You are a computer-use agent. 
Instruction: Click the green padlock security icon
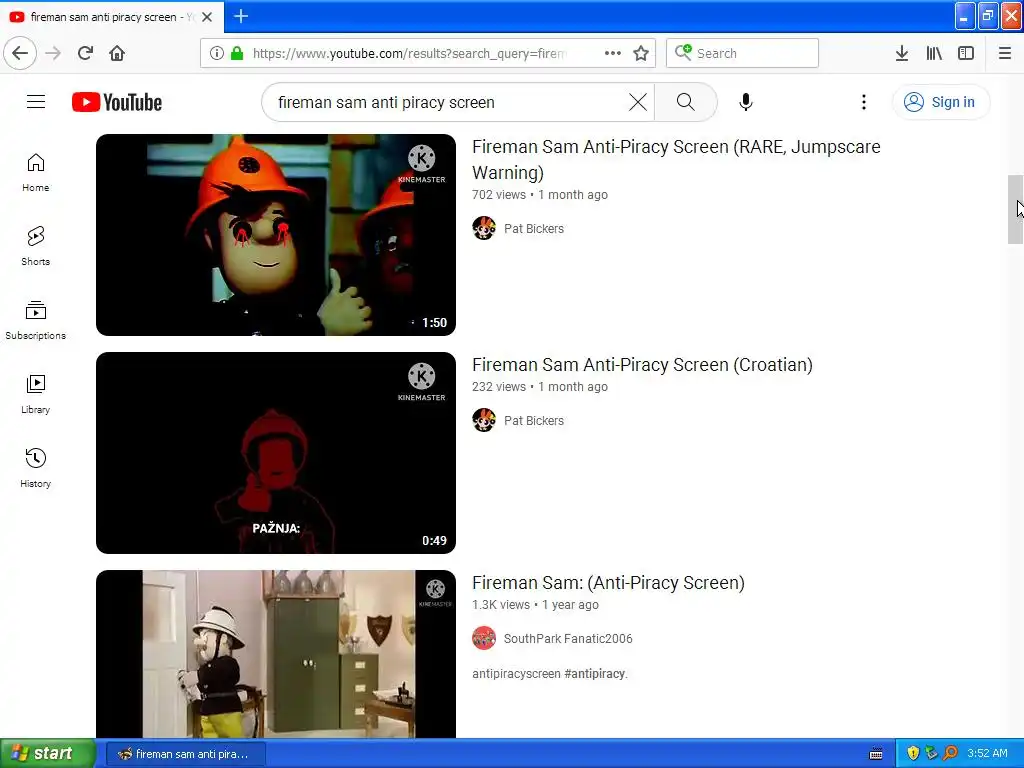237,53
